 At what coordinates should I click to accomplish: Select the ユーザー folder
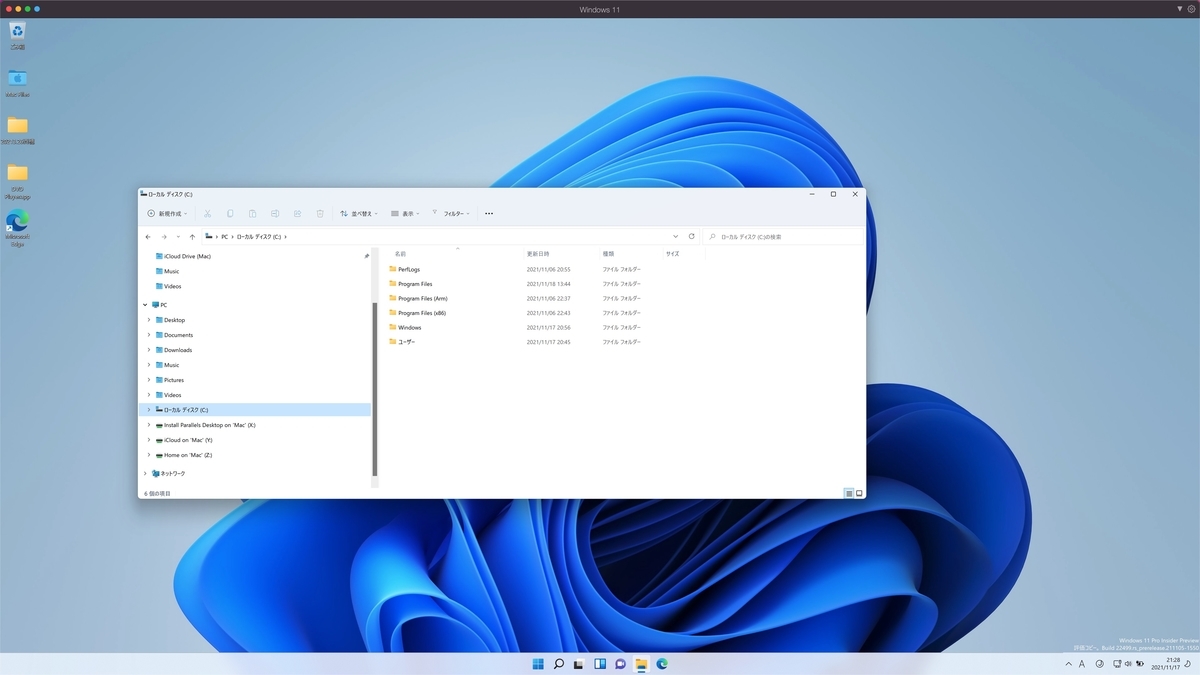pyautogui.click(x=406, y=342)
